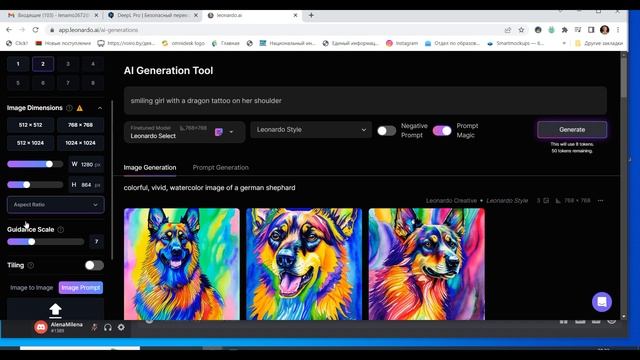Click the width value field 1280

click(86, 164)
